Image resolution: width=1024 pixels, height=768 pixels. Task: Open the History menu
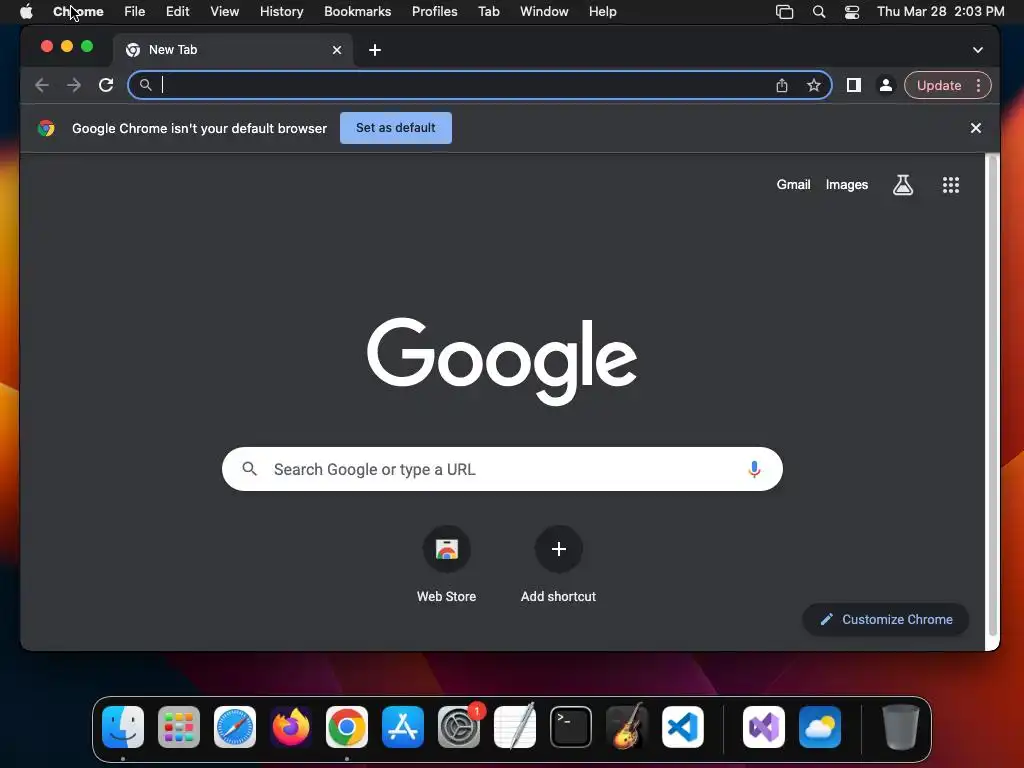tap(281, 12)
